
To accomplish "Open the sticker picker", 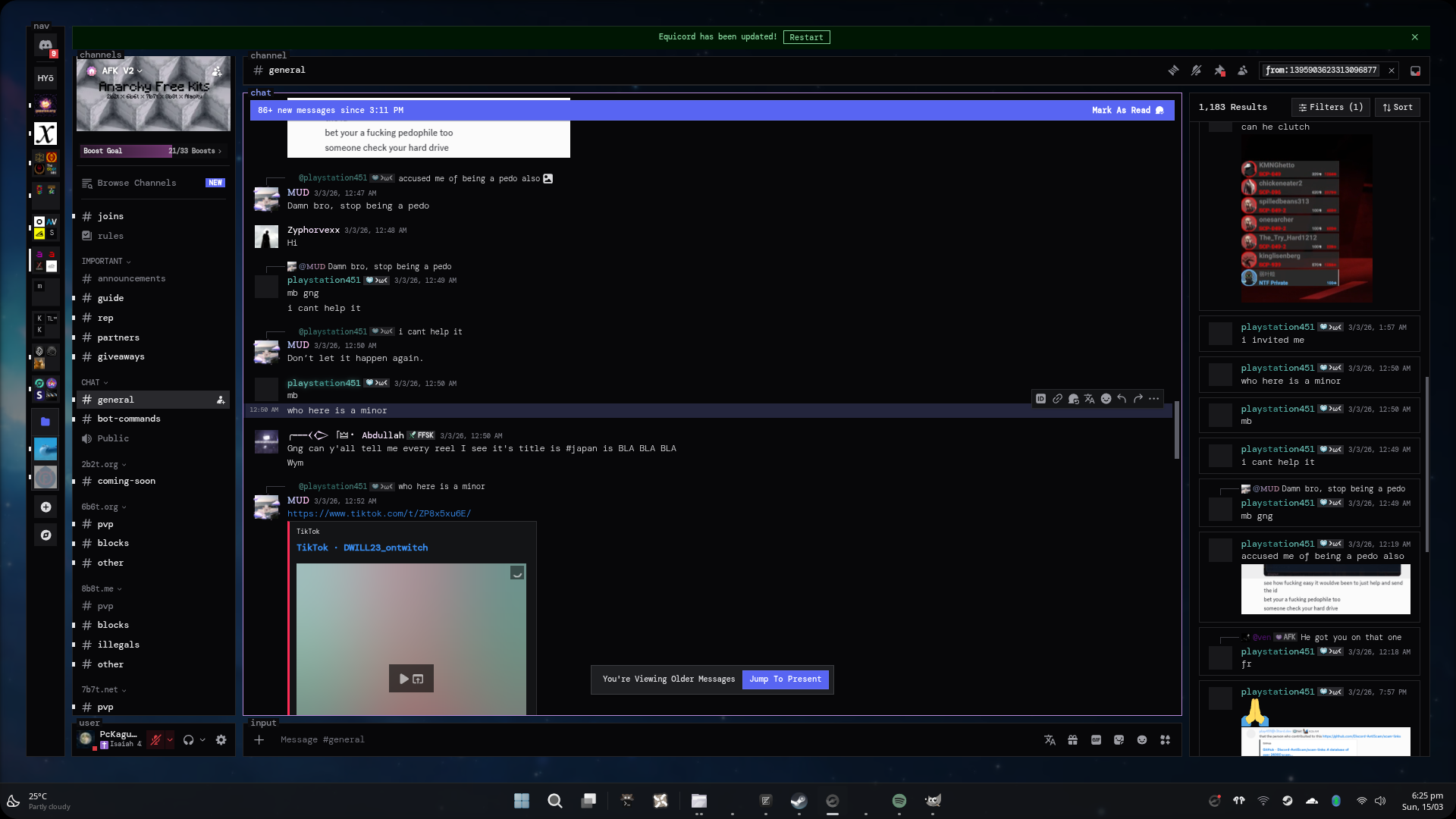I will tap(1119, 740).
